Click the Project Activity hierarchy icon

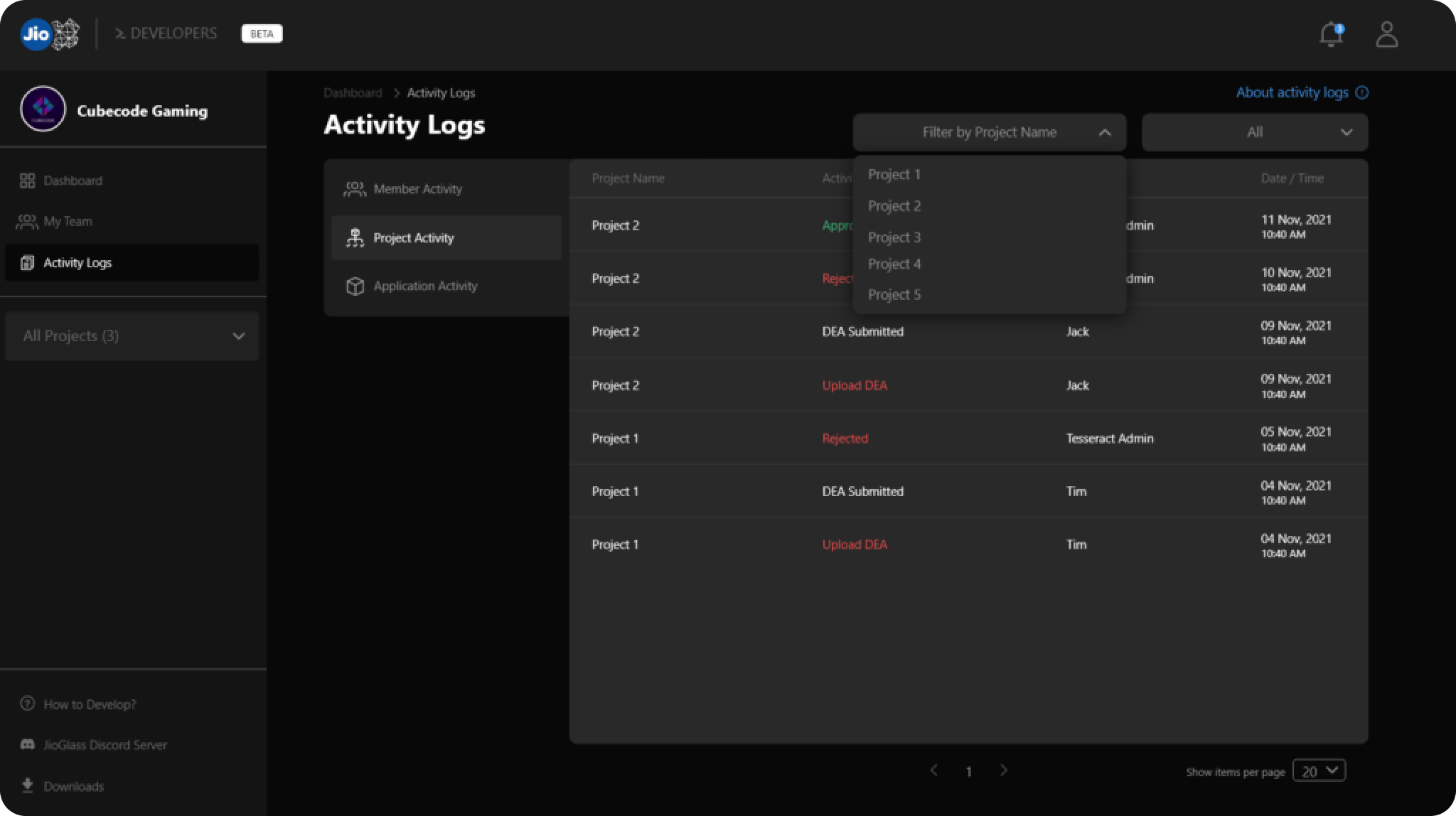point(355,237)
